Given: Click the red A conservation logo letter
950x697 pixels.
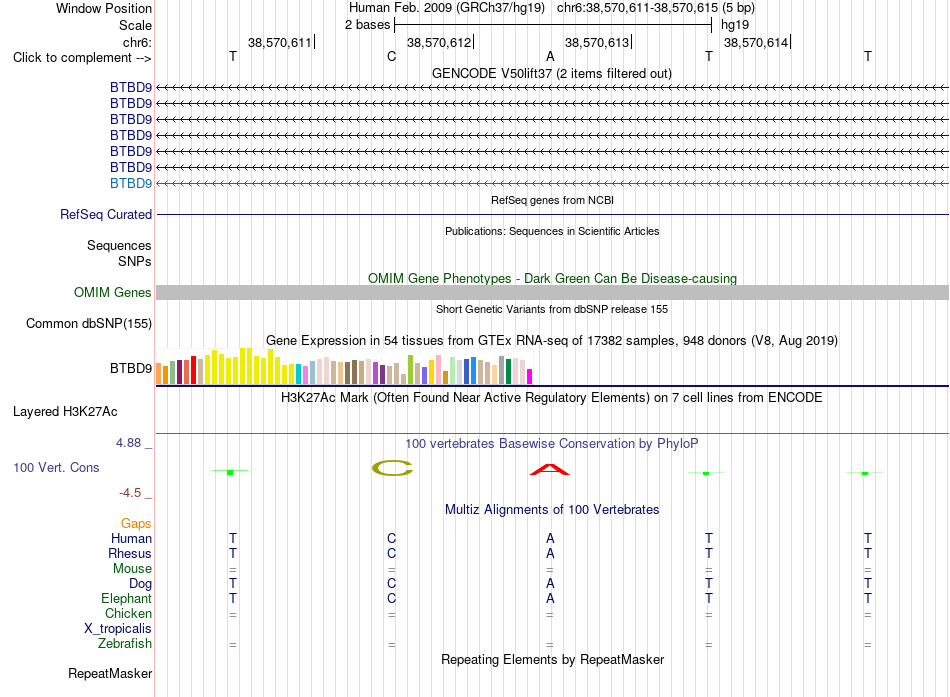Looking at the screenshot, I should [x=550, y=470].
